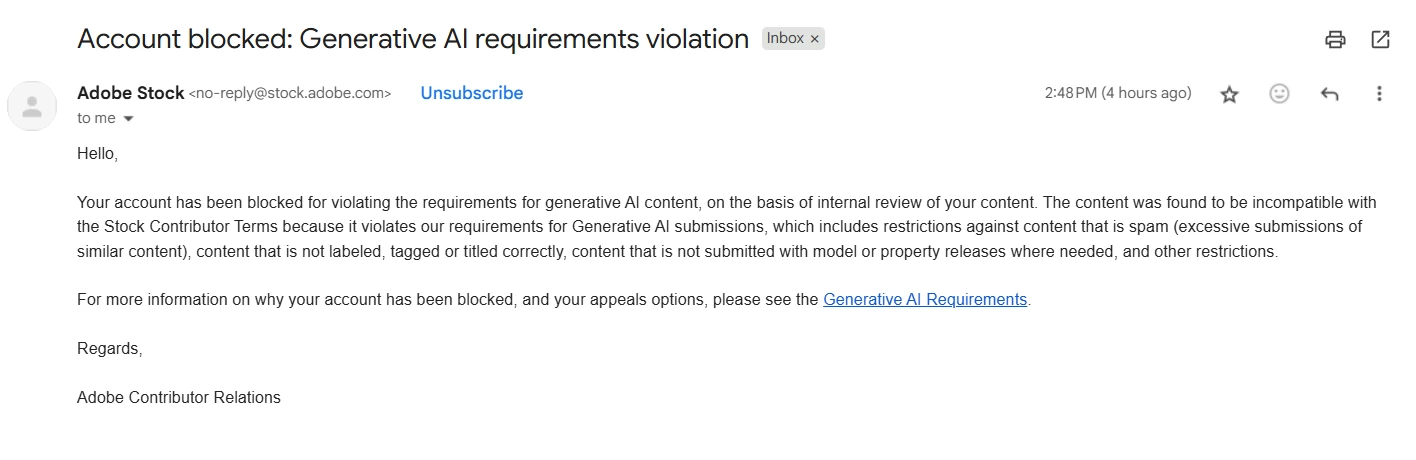Click the 'Account blocked' subject line

tap(412, 39)
